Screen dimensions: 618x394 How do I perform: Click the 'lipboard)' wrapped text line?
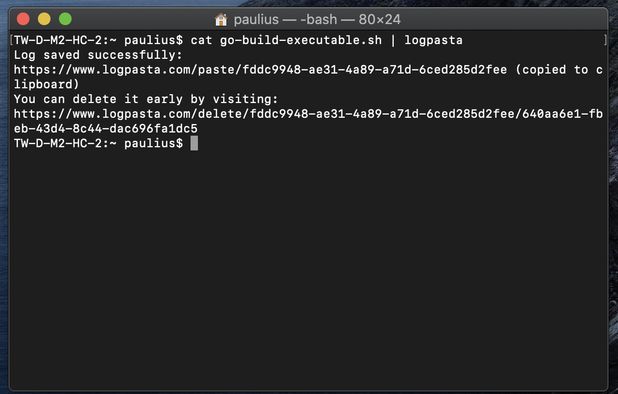pyautogui.click(x=47, y=84)
